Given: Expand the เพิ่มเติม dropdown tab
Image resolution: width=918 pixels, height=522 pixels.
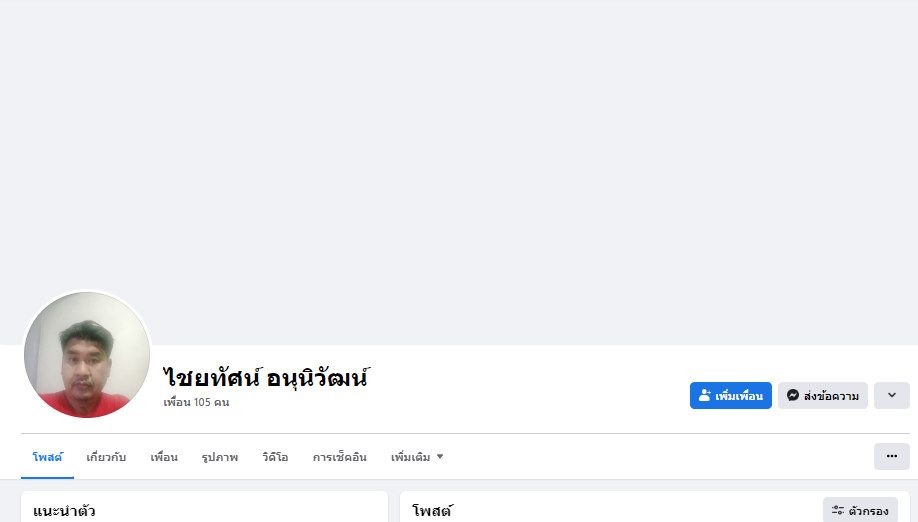Looking at the screenshot, I should 417,457.
